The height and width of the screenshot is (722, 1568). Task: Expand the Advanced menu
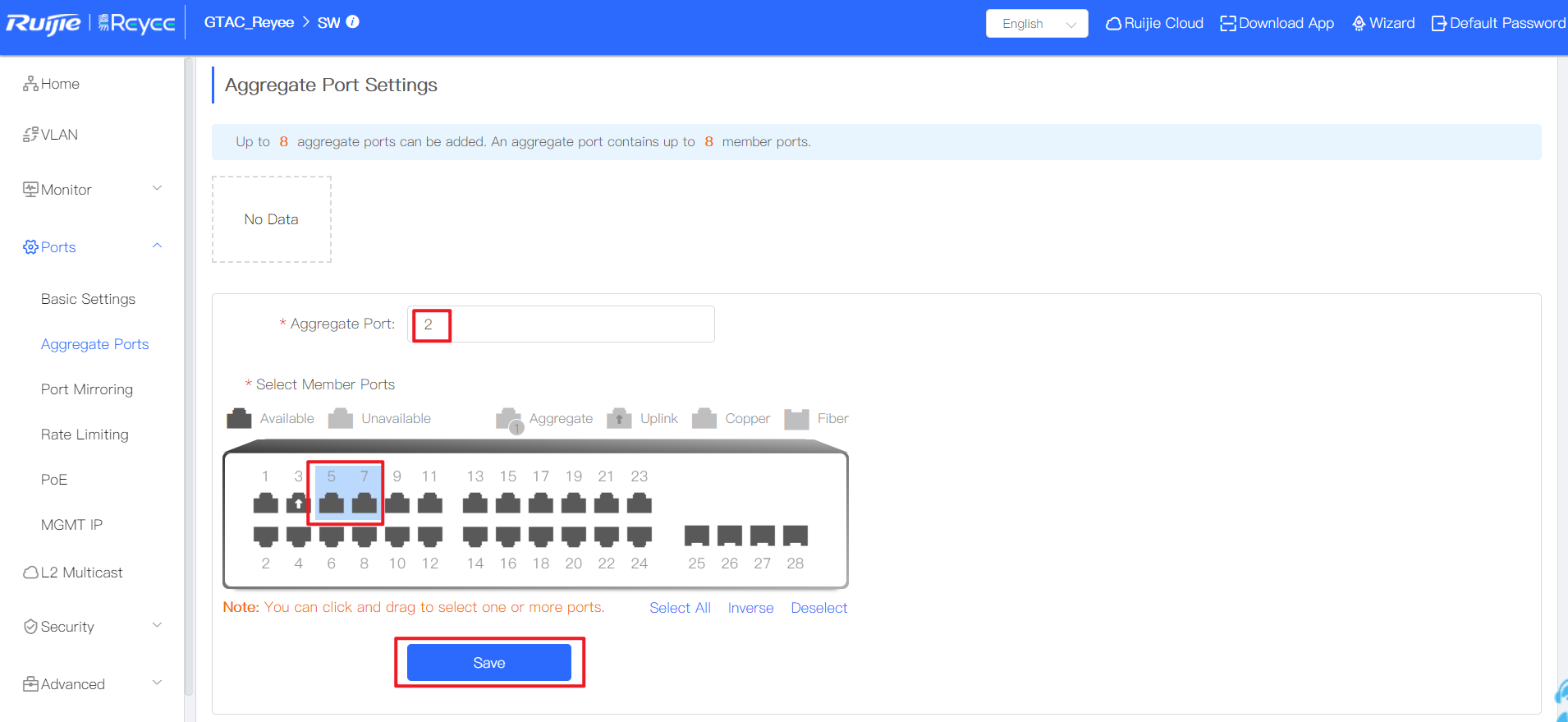click(x=92, y=684)
